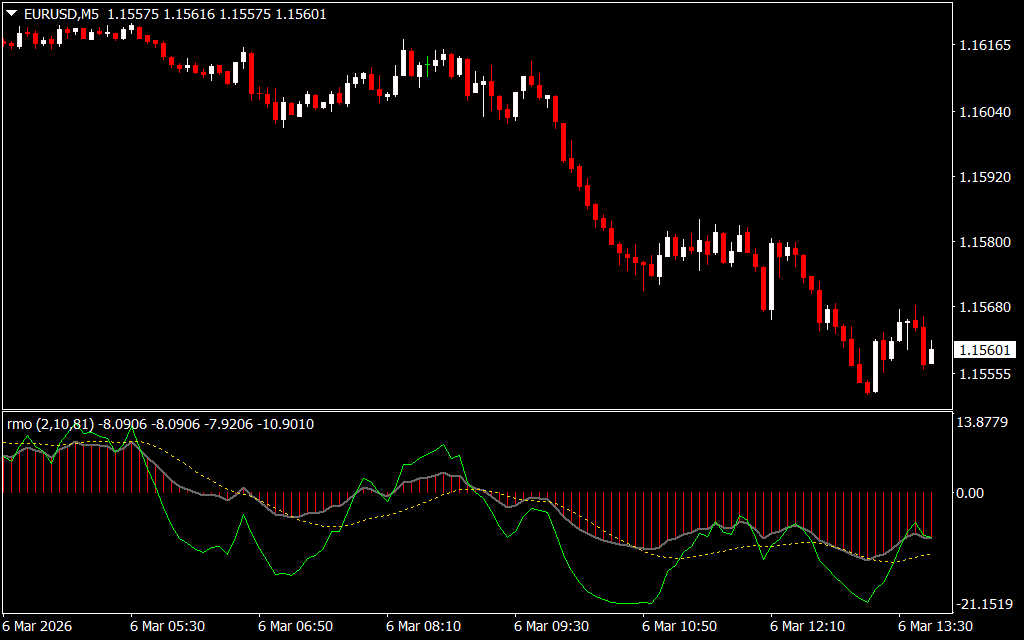Click the 1.16040 price scale label

coord(985,112)
